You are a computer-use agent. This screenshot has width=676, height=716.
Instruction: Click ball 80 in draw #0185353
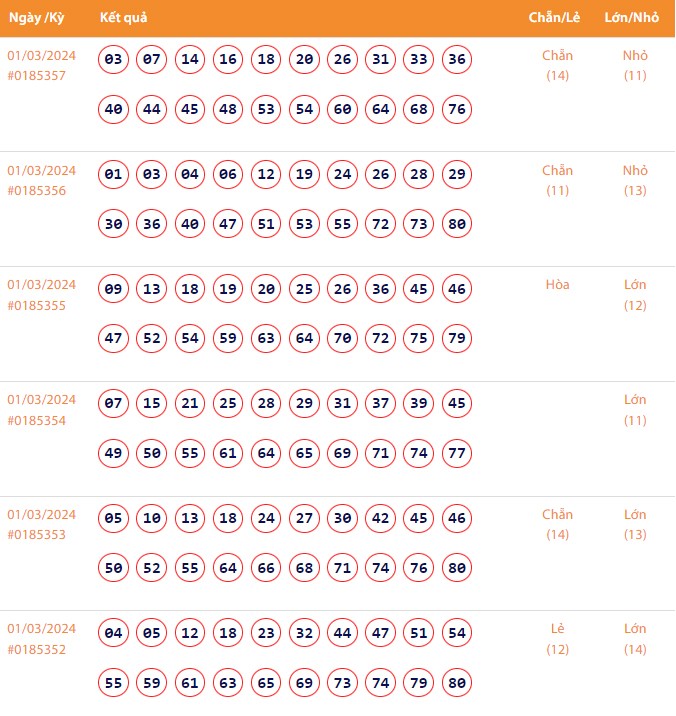pos(457,568)
